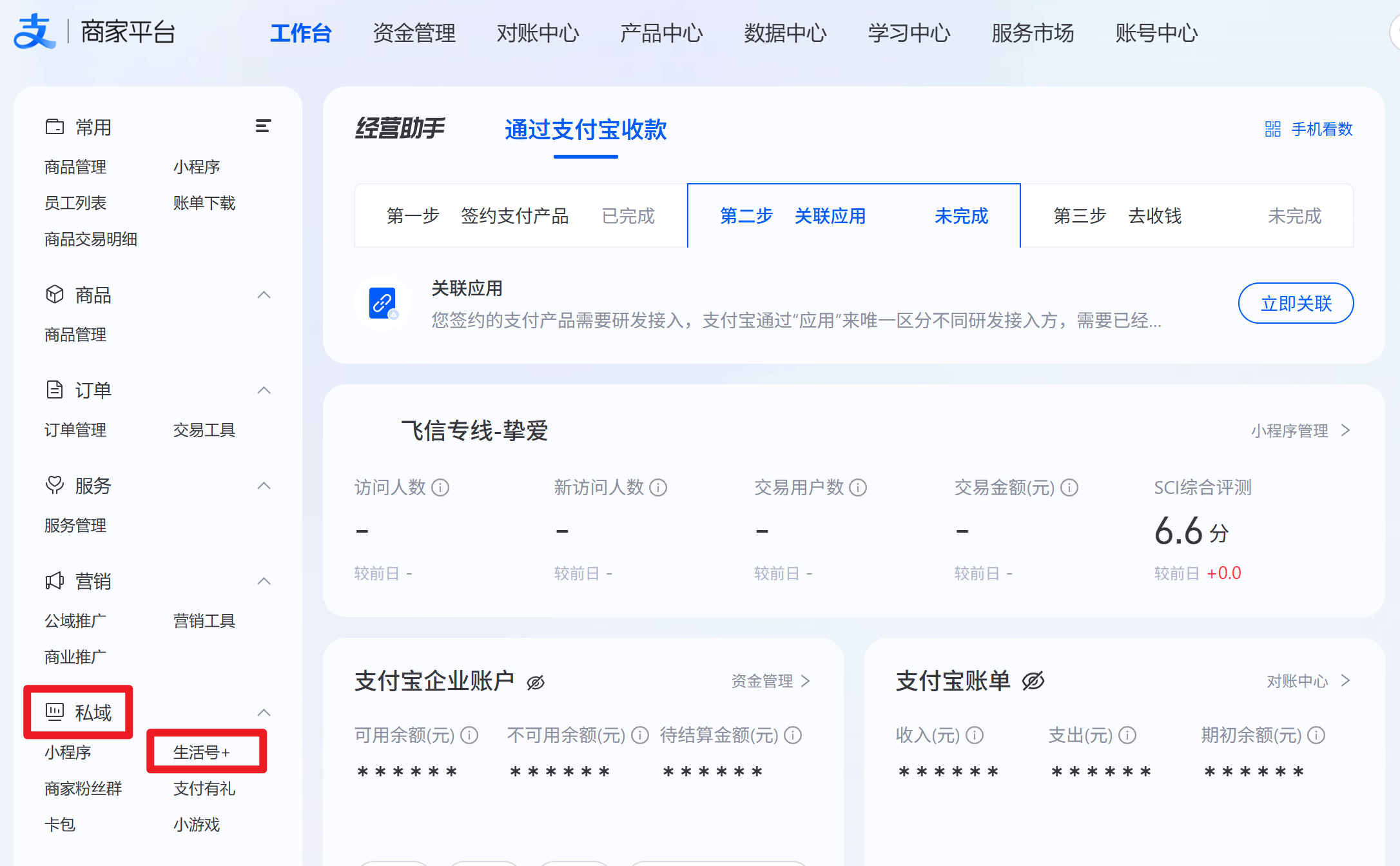Click info icon beside 可用余额(元)
Screen dimensions: 1400x866
tap(469, 735)
